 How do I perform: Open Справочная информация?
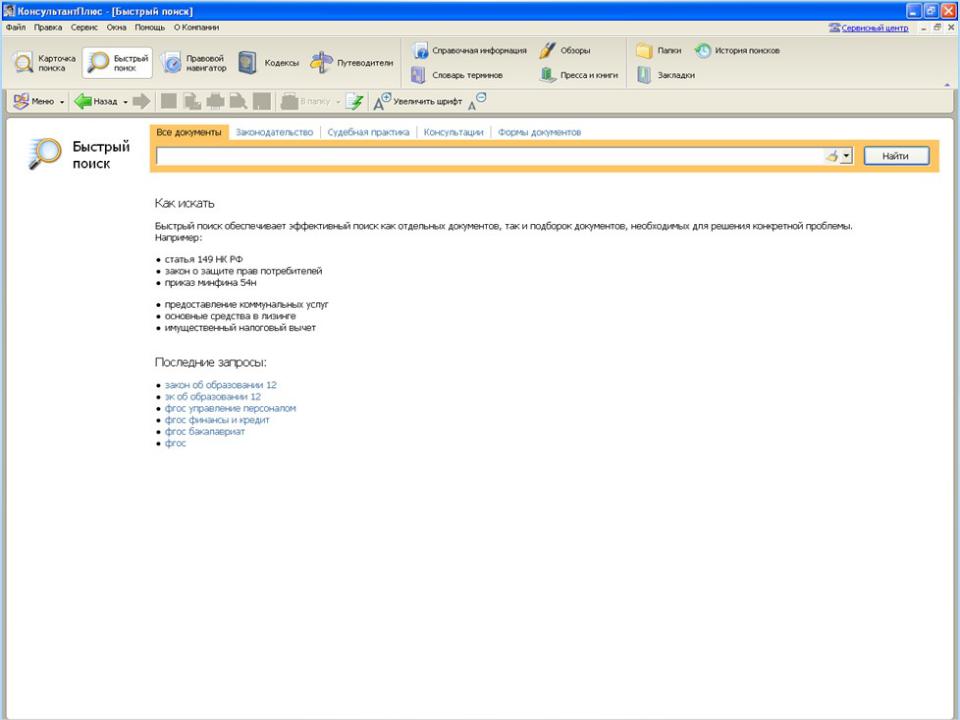coord(470,51)
